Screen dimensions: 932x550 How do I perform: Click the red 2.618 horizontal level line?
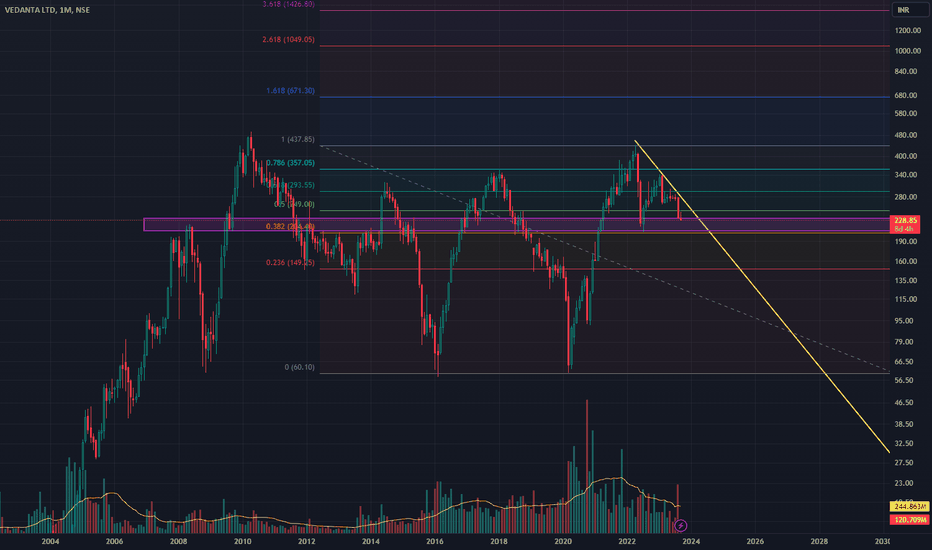[604, 46]
